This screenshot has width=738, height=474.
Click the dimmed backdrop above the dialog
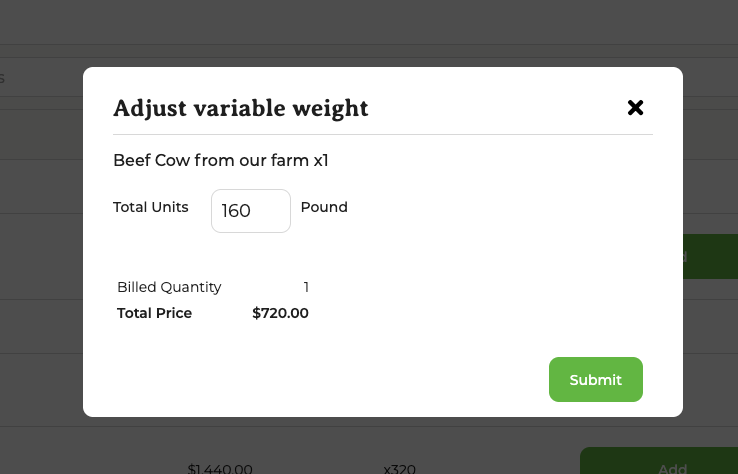click(x=380, y=30)
